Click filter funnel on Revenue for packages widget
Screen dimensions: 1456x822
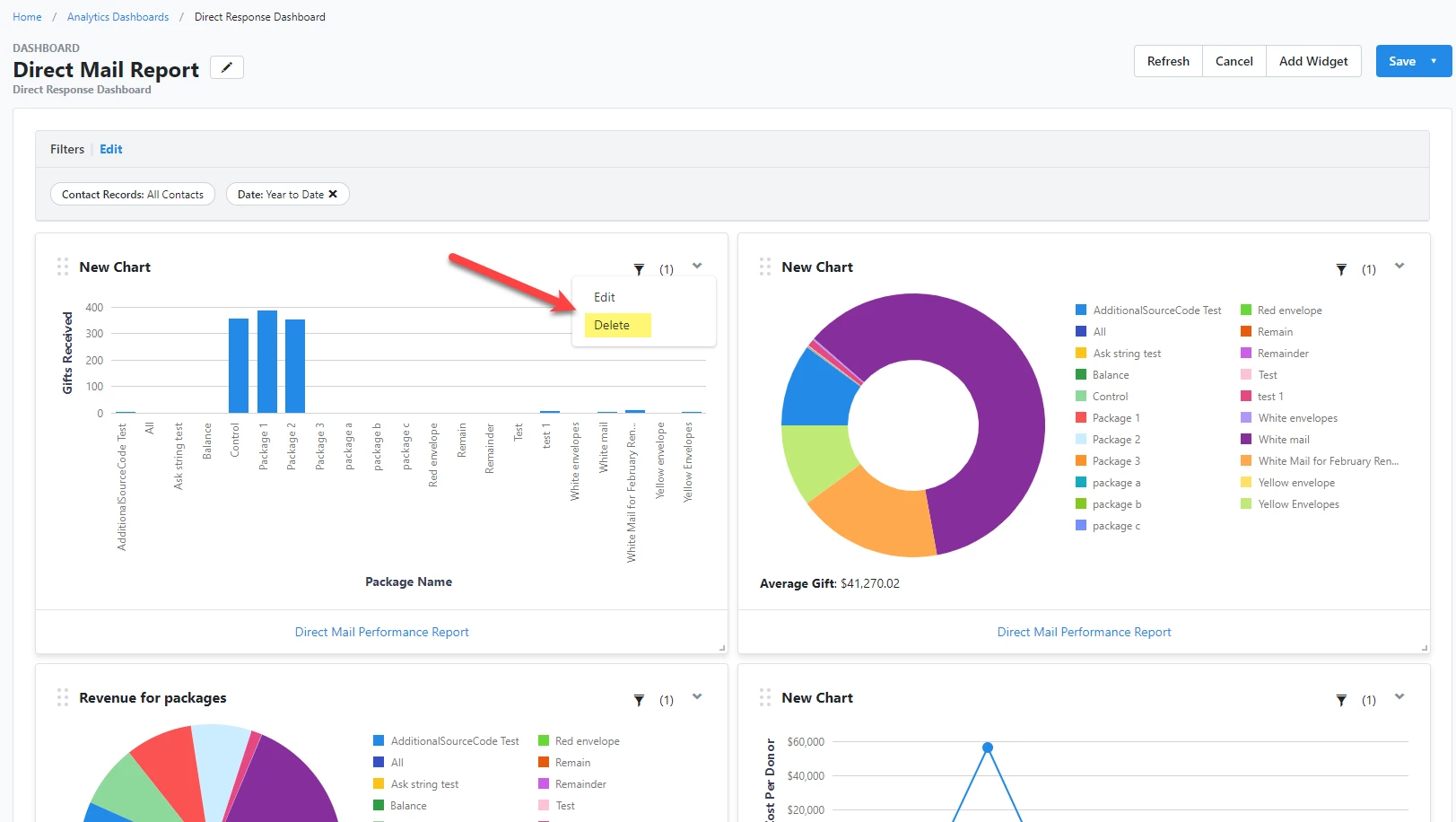pyautogui.click(x=639, y=700)
